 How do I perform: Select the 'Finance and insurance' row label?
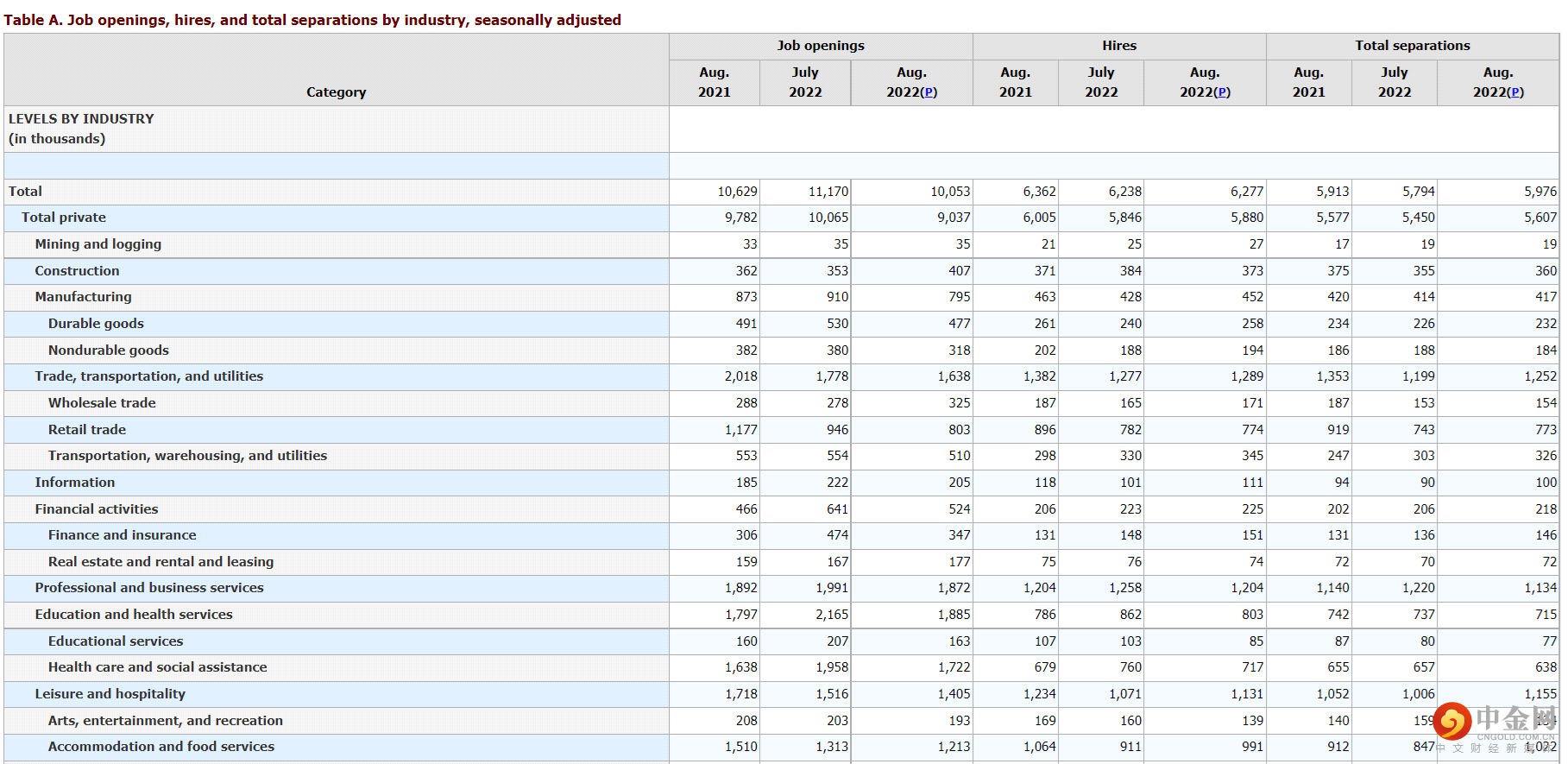pyautogui.click(x=123, y=535)
